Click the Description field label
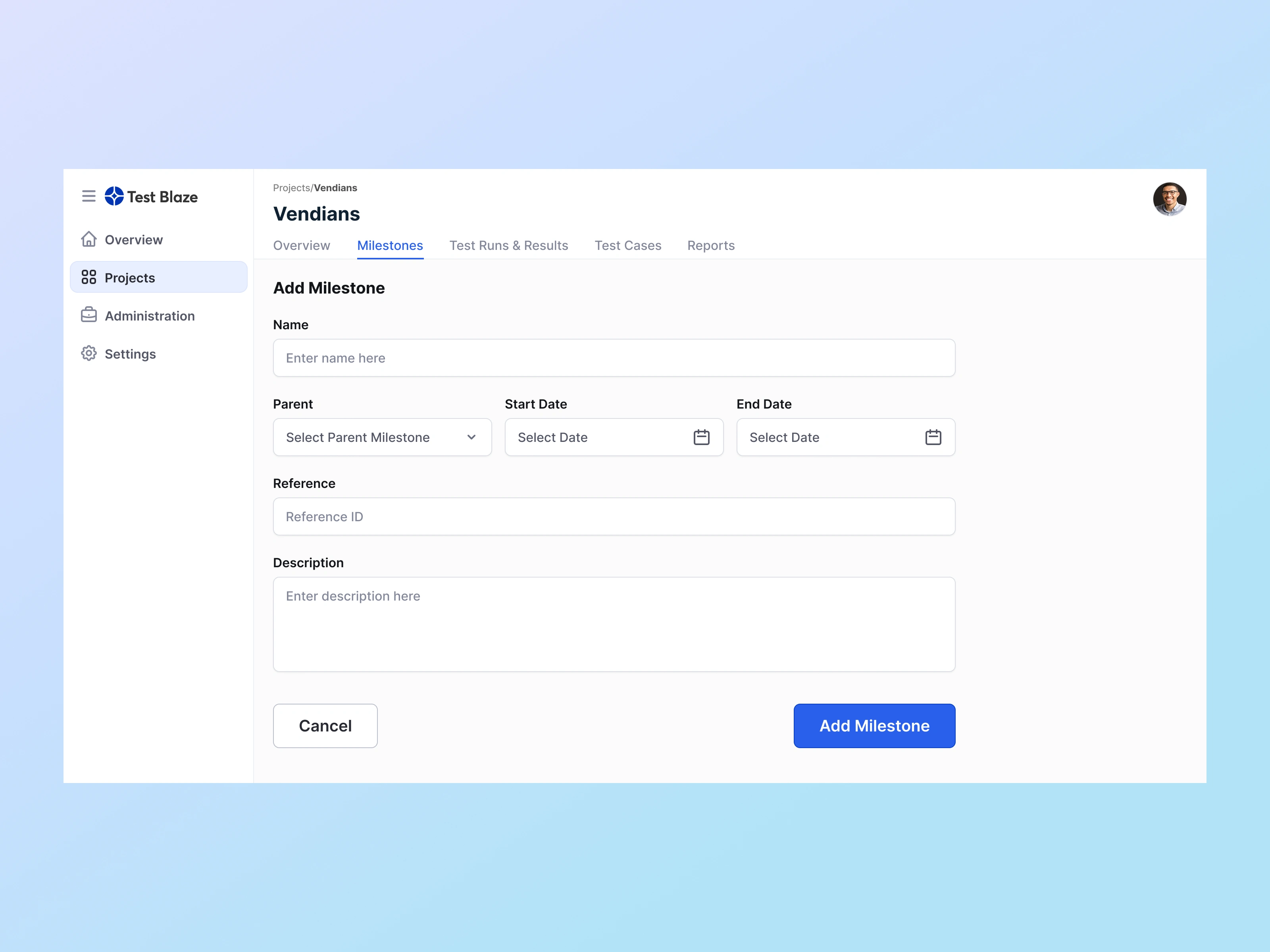Image resolution: width=1270 pixels, height=952 pixels. point(308,563)
